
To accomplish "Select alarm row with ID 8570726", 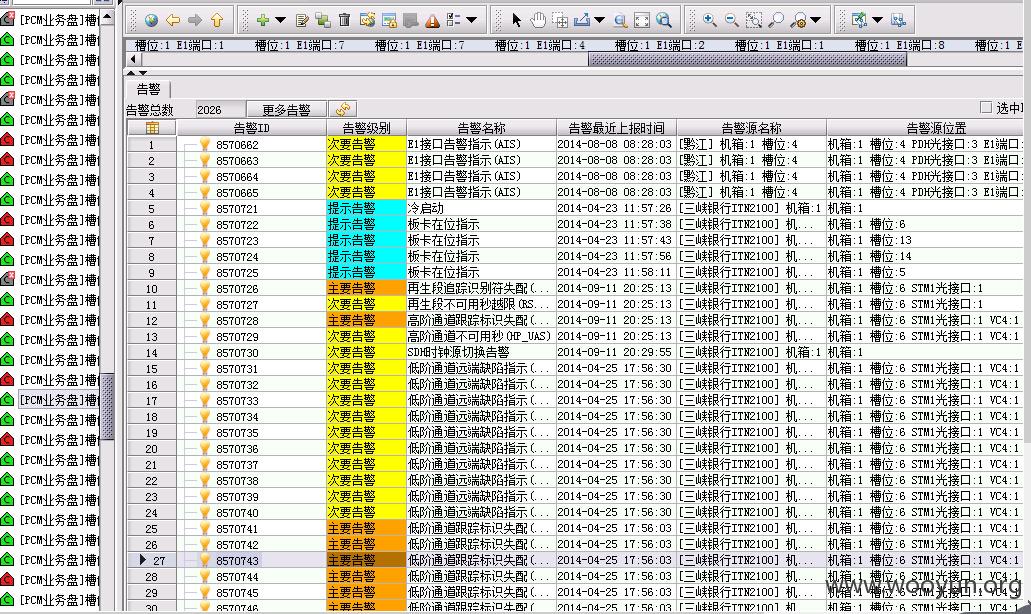I will 575,289.
